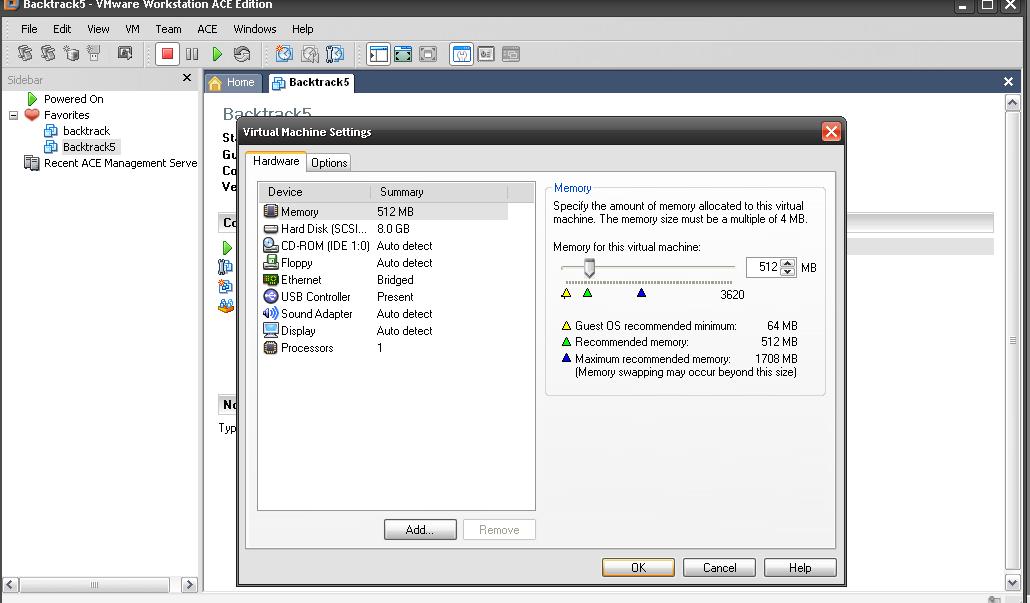This screenshot has height=603, width=1030.
Task: Decrease memory with the spinner down arrow
Action: click(788, 272)
